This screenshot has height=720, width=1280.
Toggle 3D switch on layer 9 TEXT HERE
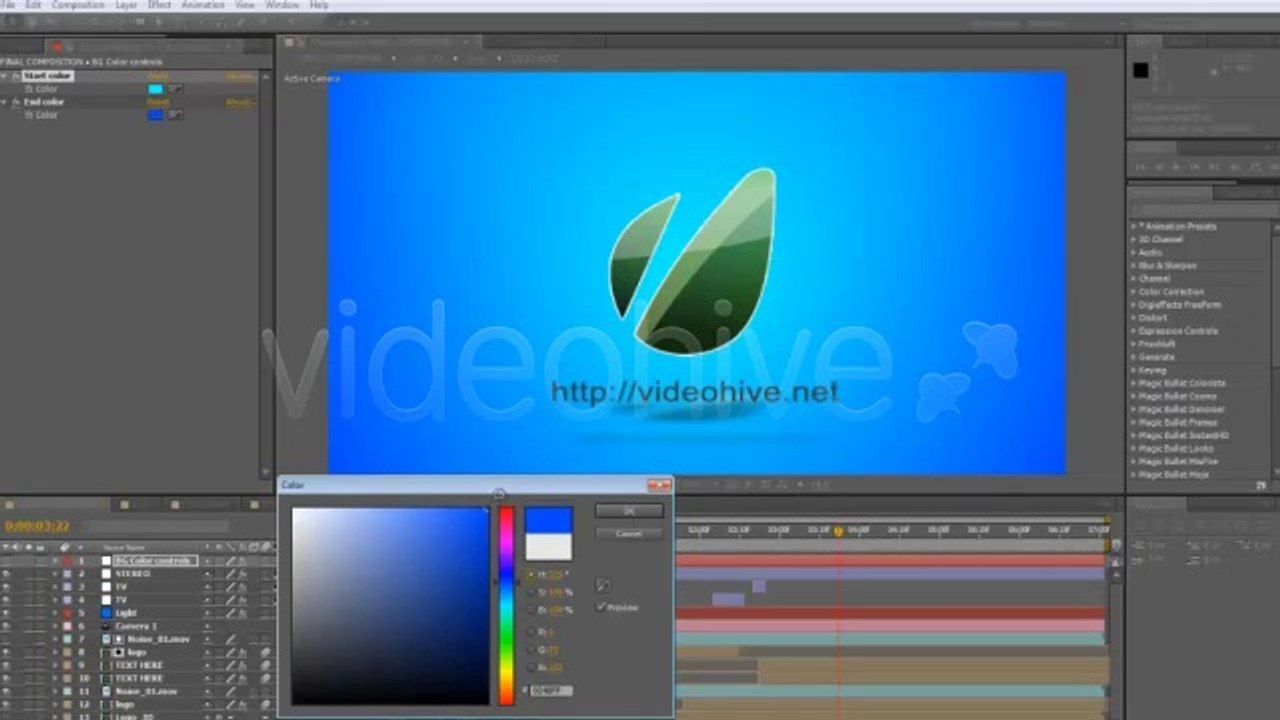266,665
